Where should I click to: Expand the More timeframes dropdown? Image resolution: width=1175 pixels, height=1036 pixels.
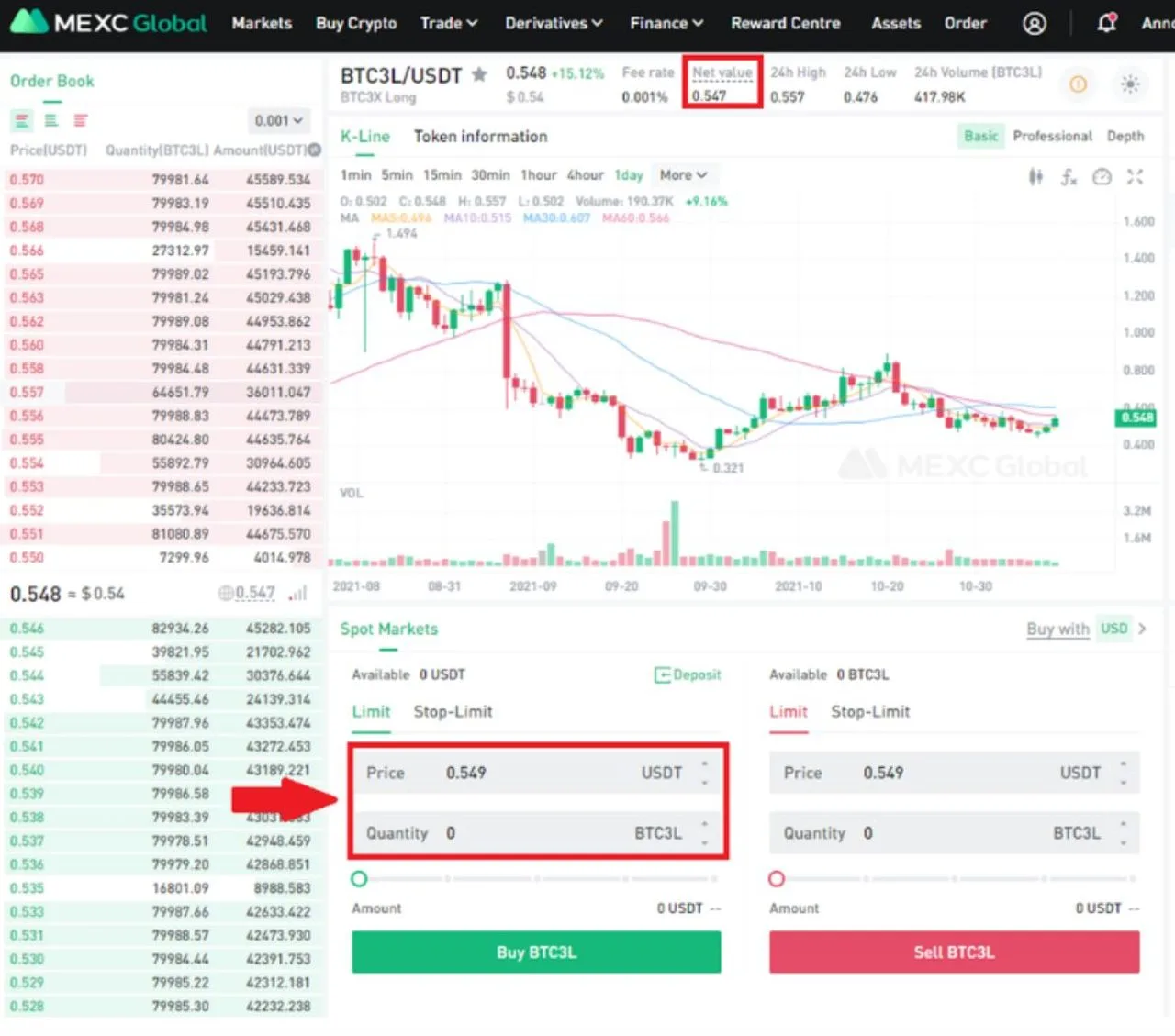(x=683, y=175)
